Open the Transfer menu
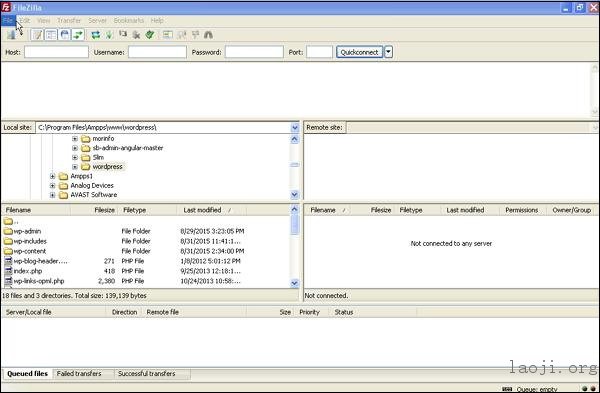The width and height of the screenshot is (600, 393). click(x=69, y=20)
